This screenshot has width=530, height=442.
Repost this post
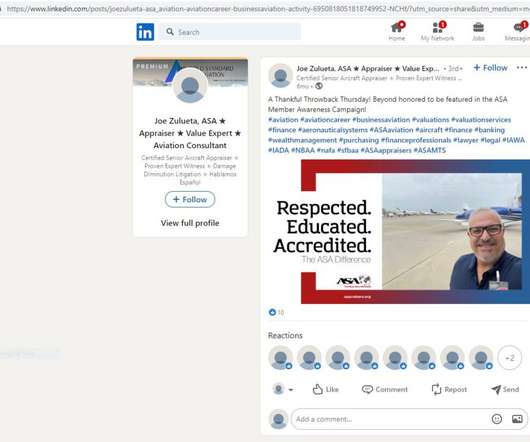tap(449, 389)
